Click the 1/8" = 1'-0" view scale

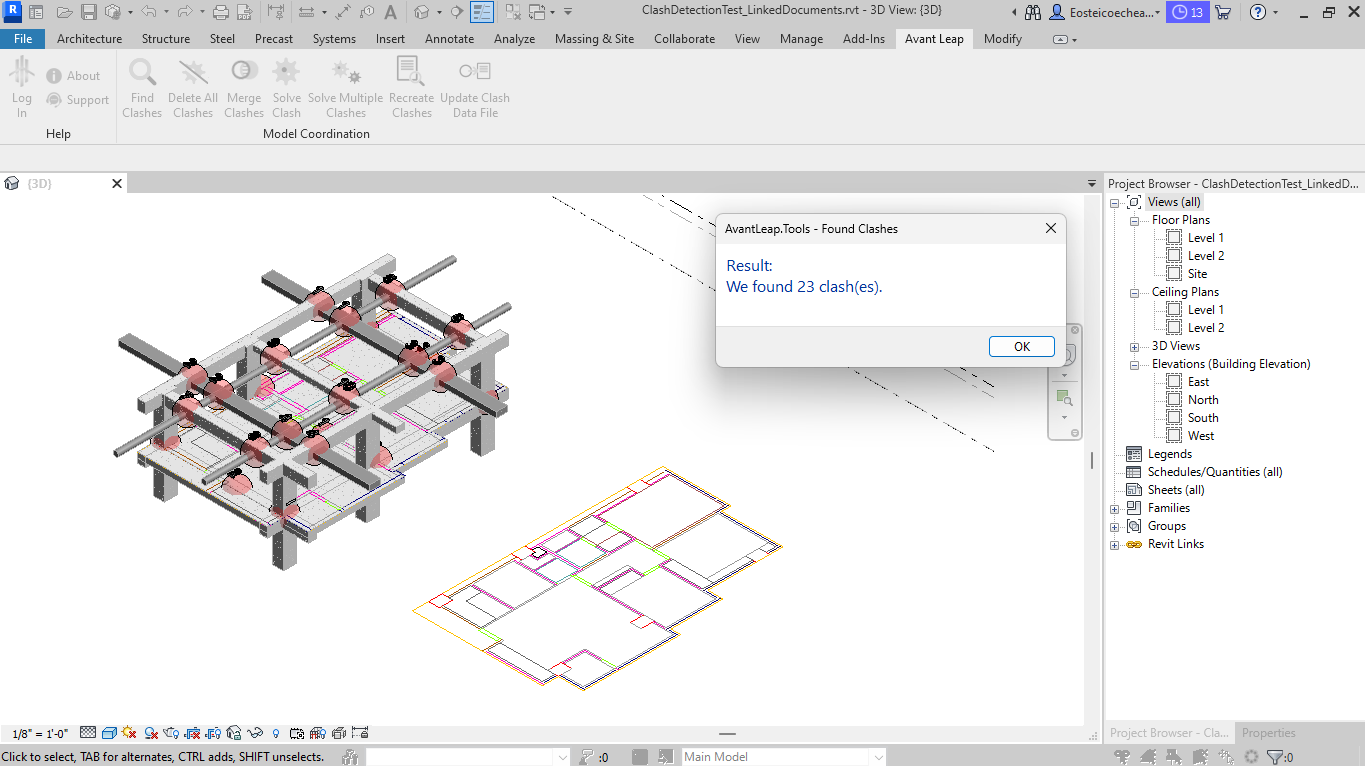point(40,733)
